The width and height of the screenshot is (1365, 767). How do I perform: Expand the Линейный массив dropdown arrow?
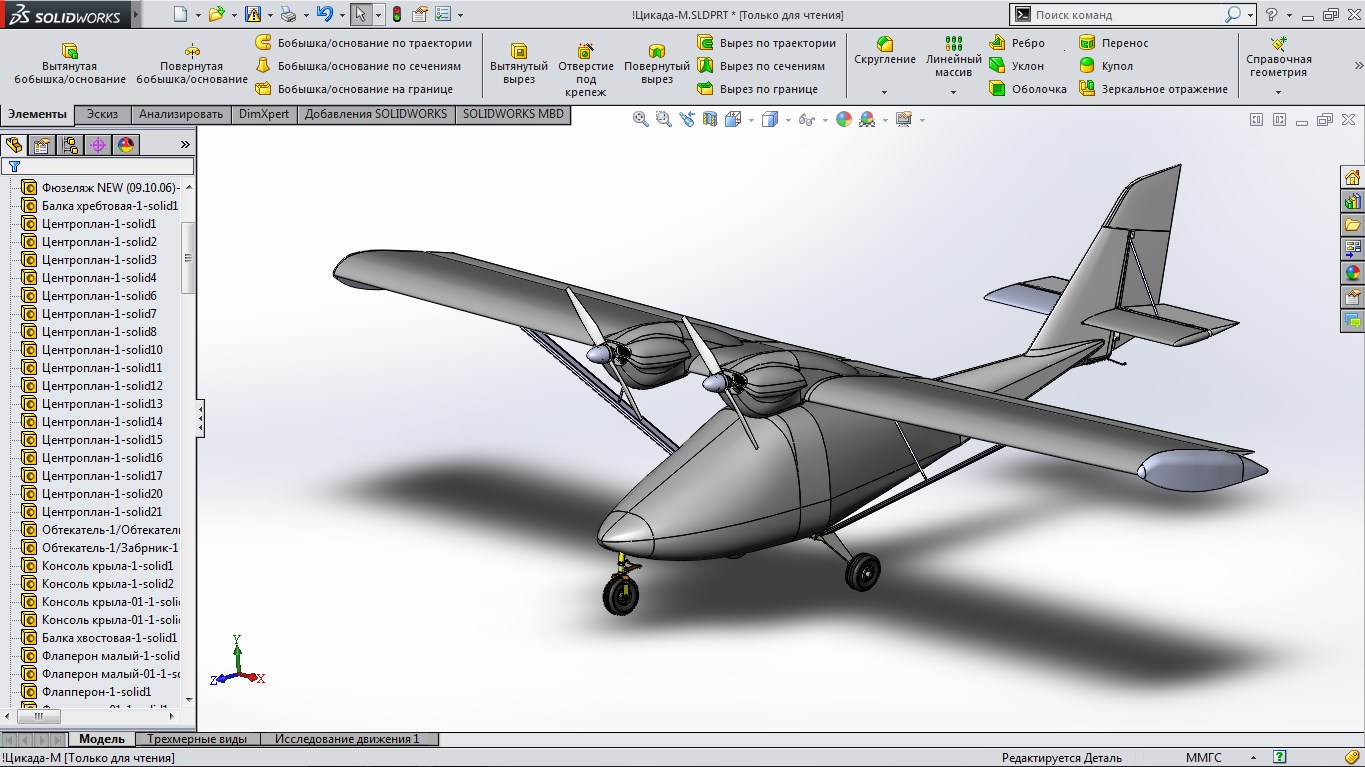coord(953,92)
